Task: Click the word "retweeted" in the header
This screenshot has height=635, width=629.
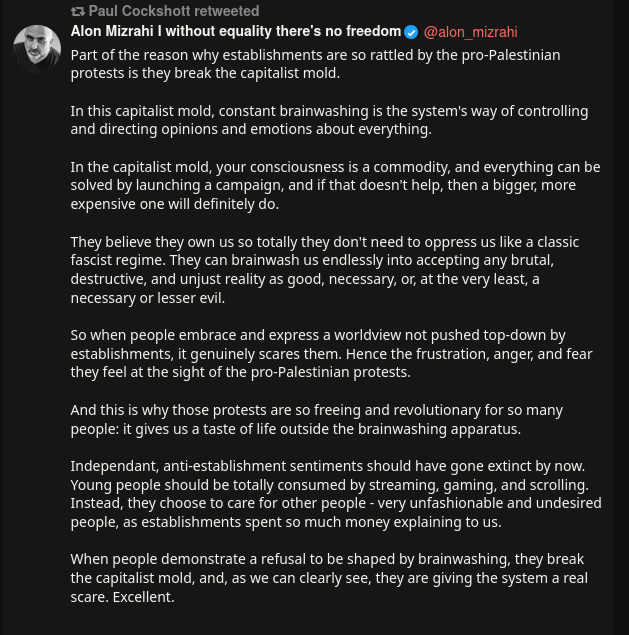Action: click(226, 11)
